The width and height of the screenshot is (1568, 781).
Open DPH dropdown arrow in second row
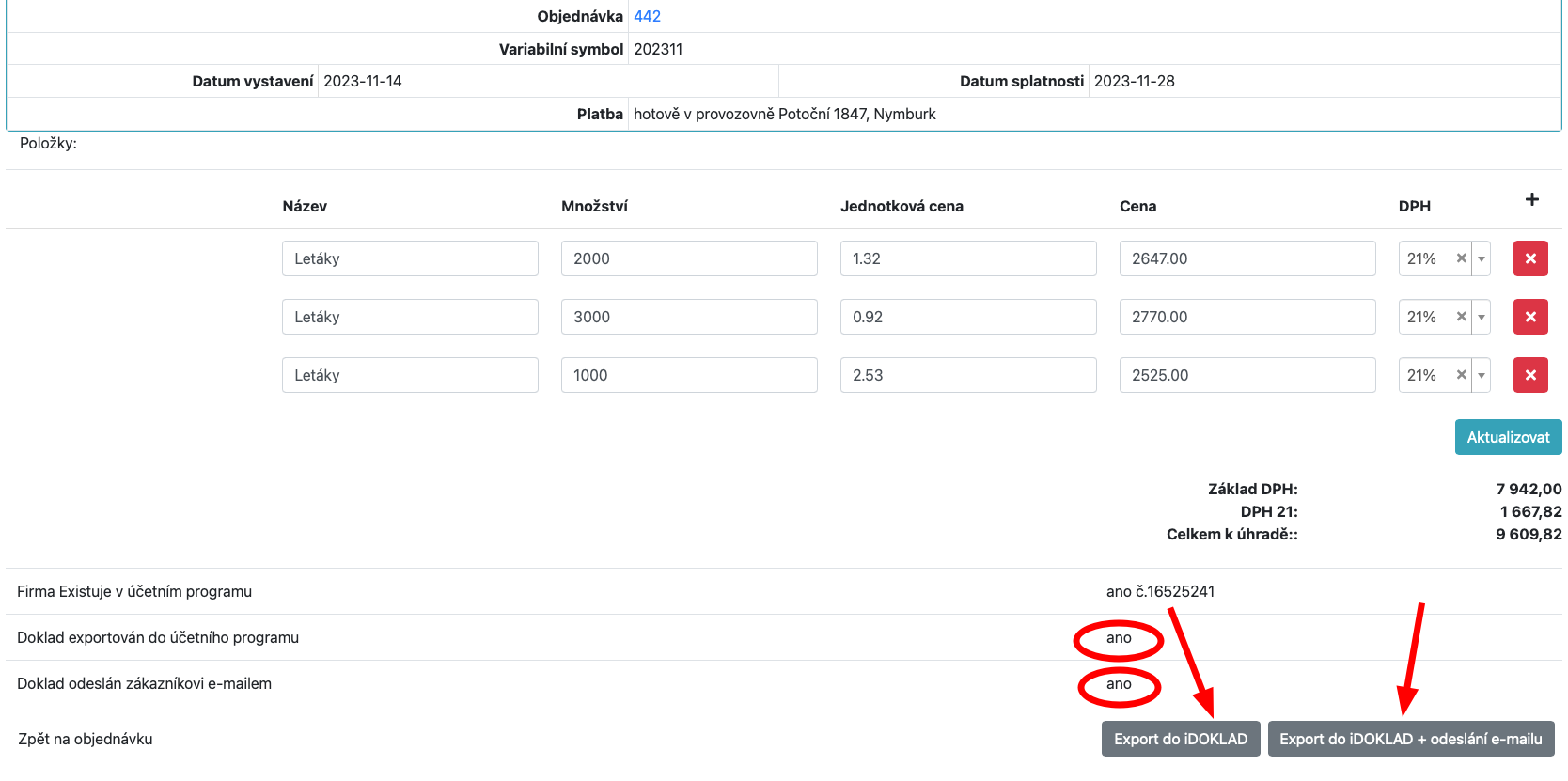1482,317
